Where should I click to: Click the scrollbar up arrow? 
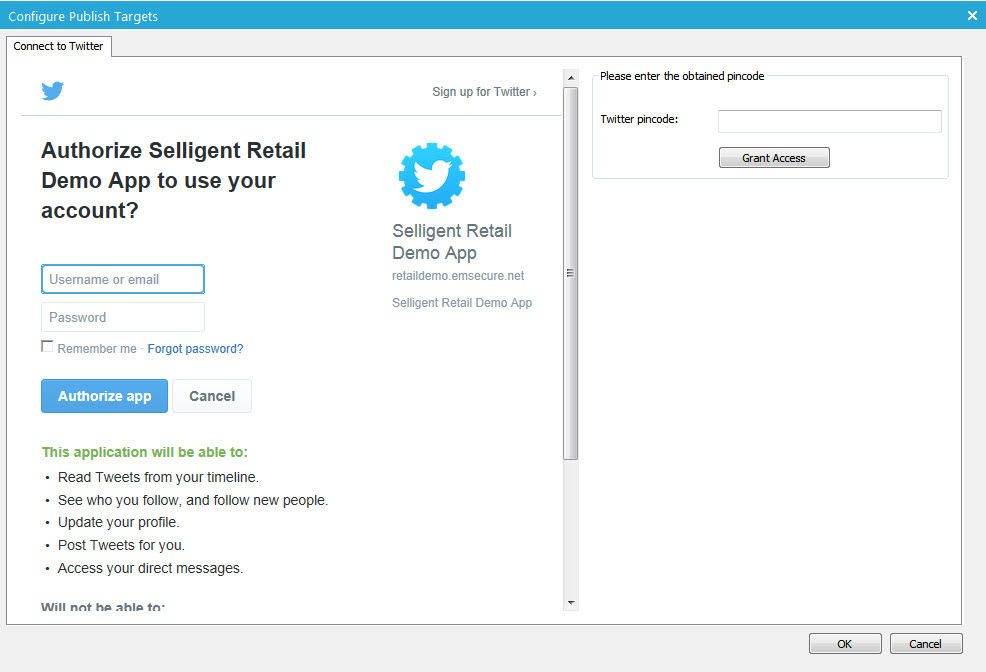571,78
